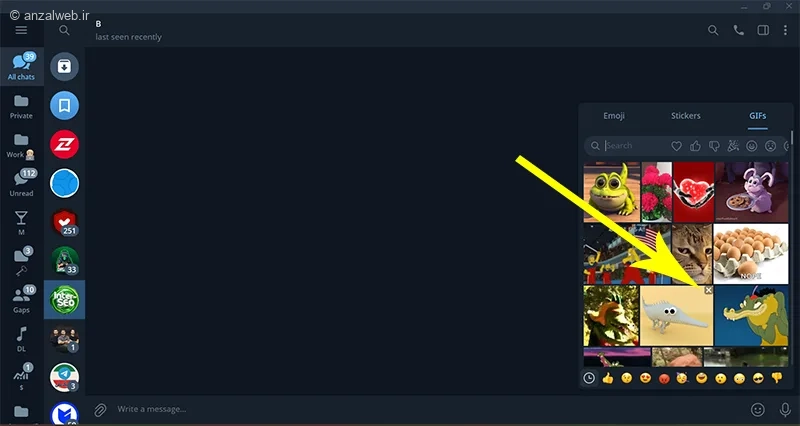Click the phone call icon in header
The image size is (800, 426).
[738, 30]
